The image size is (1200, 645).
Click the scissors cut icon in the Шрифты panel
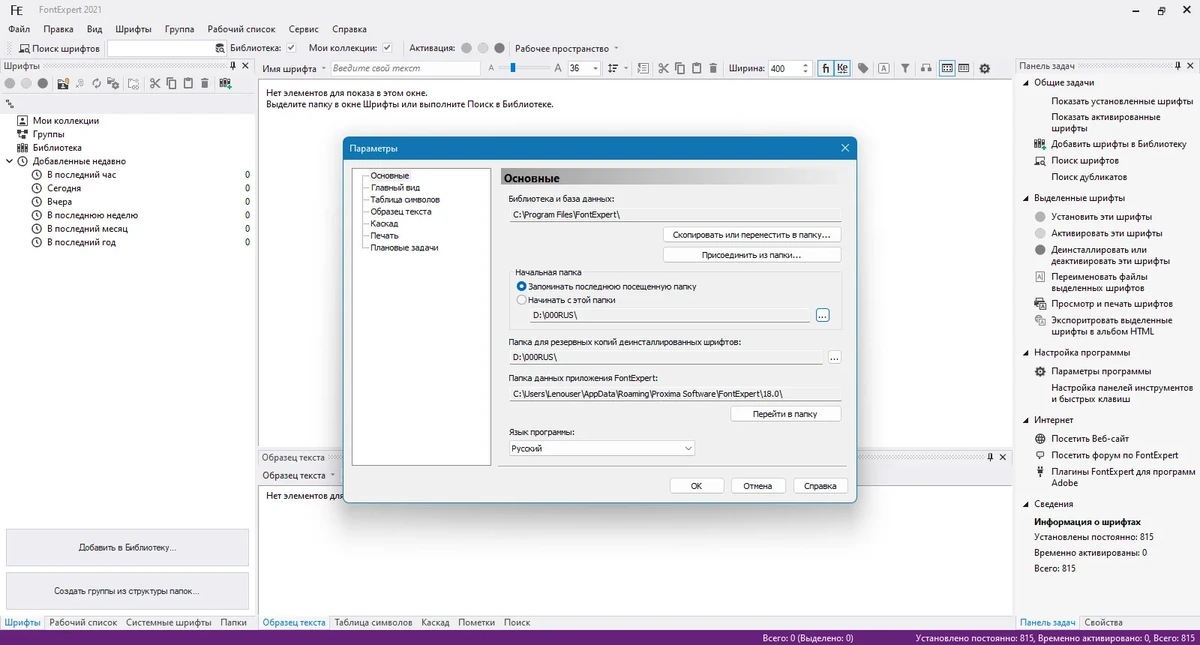[x=155, y=83]
